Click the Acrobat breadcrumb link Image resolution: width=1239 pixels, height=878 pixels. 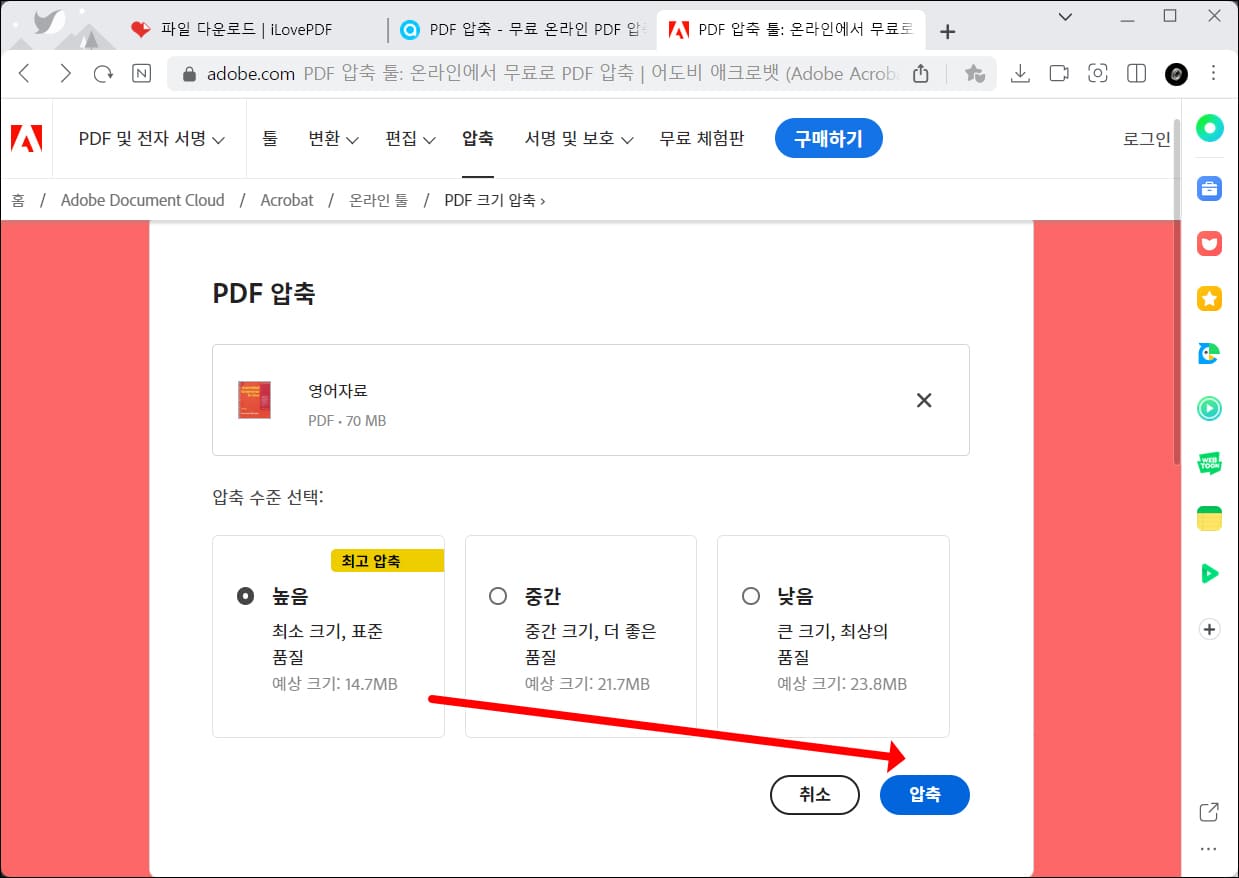[x=287, y=200]
